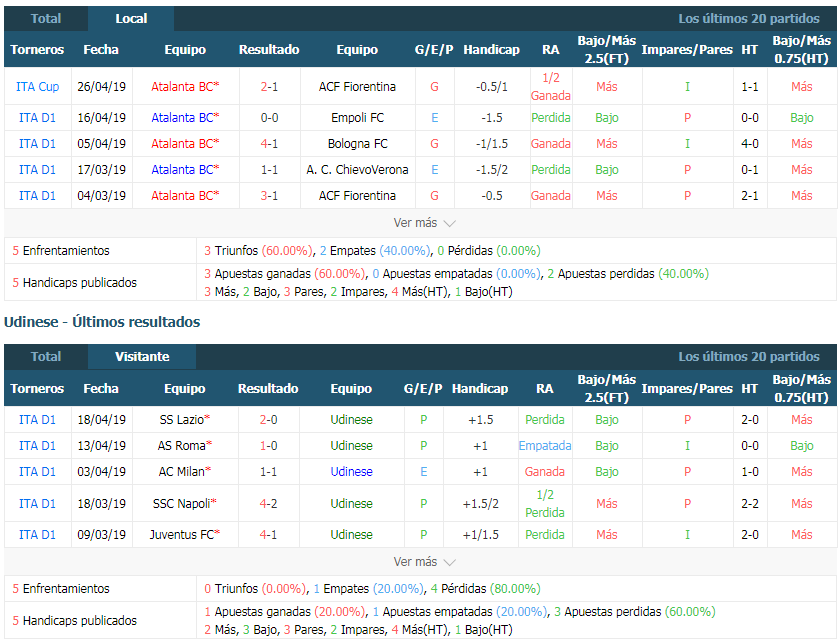
Task: Open ITA D1 link in the 09/03/19 row
Action: click(x=37, y=535)
